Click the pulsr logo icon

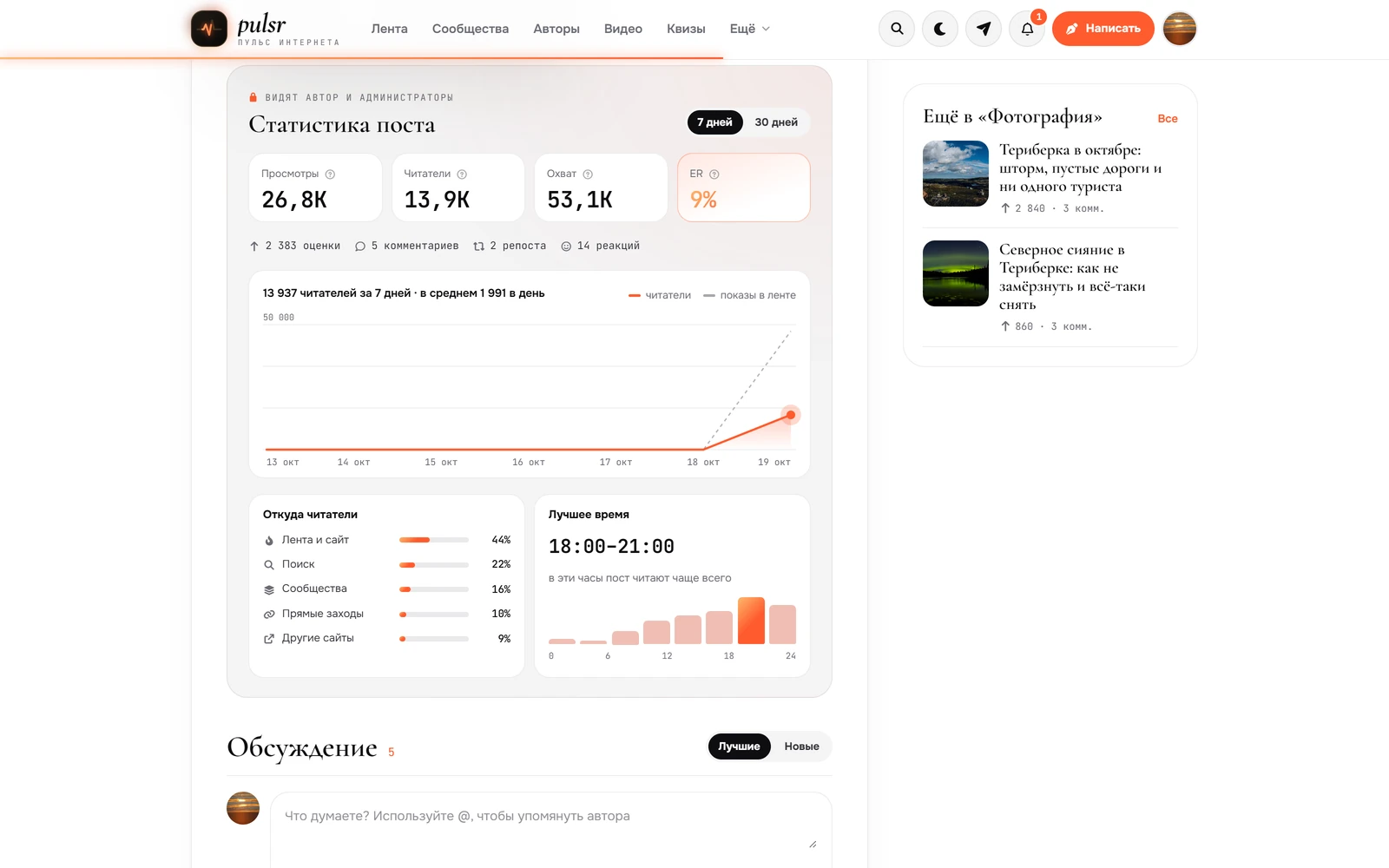209,29
